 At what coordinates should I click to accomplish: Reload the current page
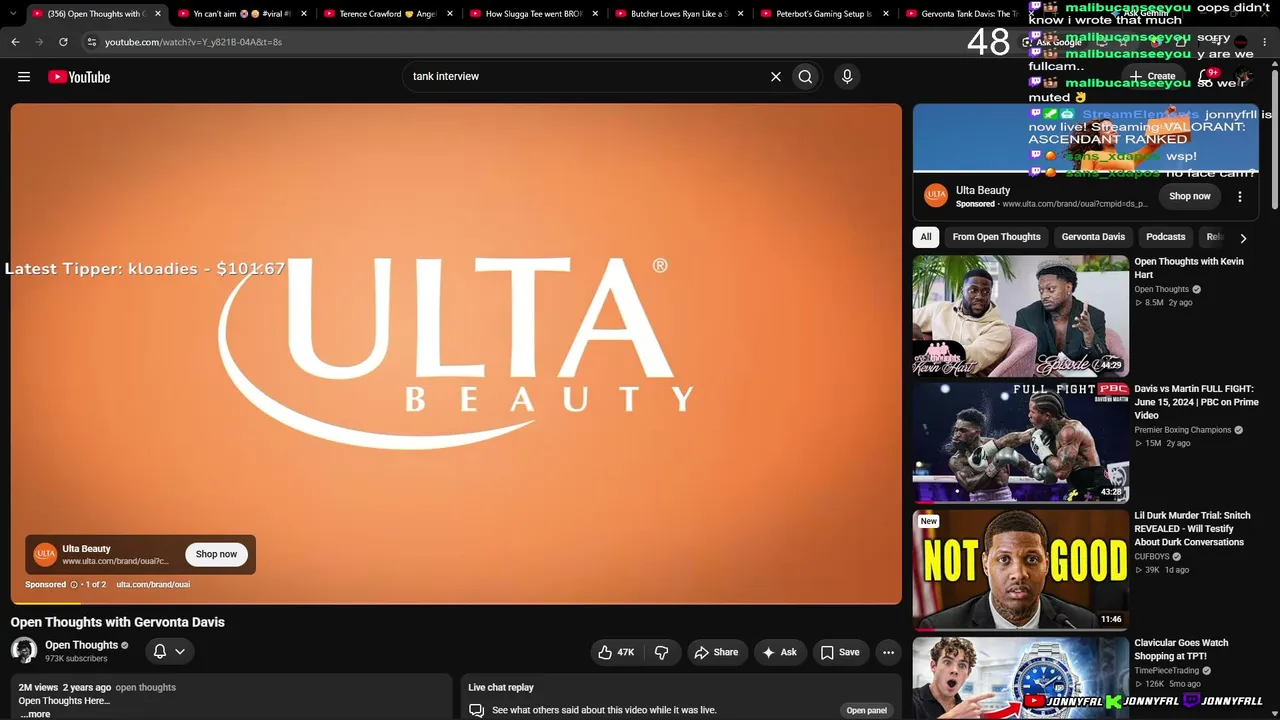(63, 42)
